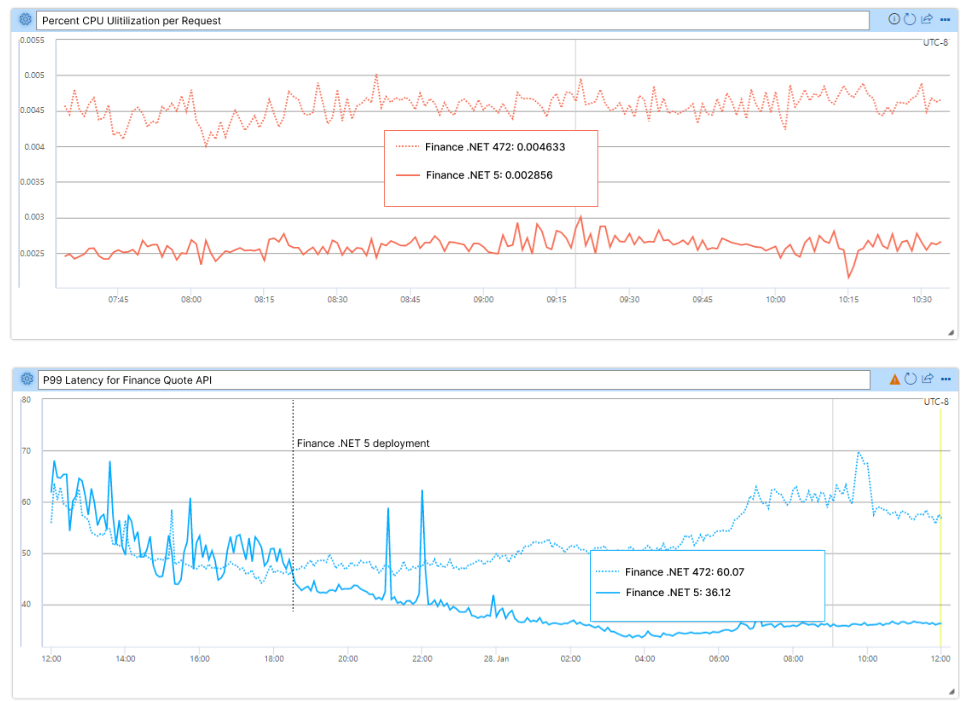Click the 22:00 tick on Latency chart

(x=422, y=659)
